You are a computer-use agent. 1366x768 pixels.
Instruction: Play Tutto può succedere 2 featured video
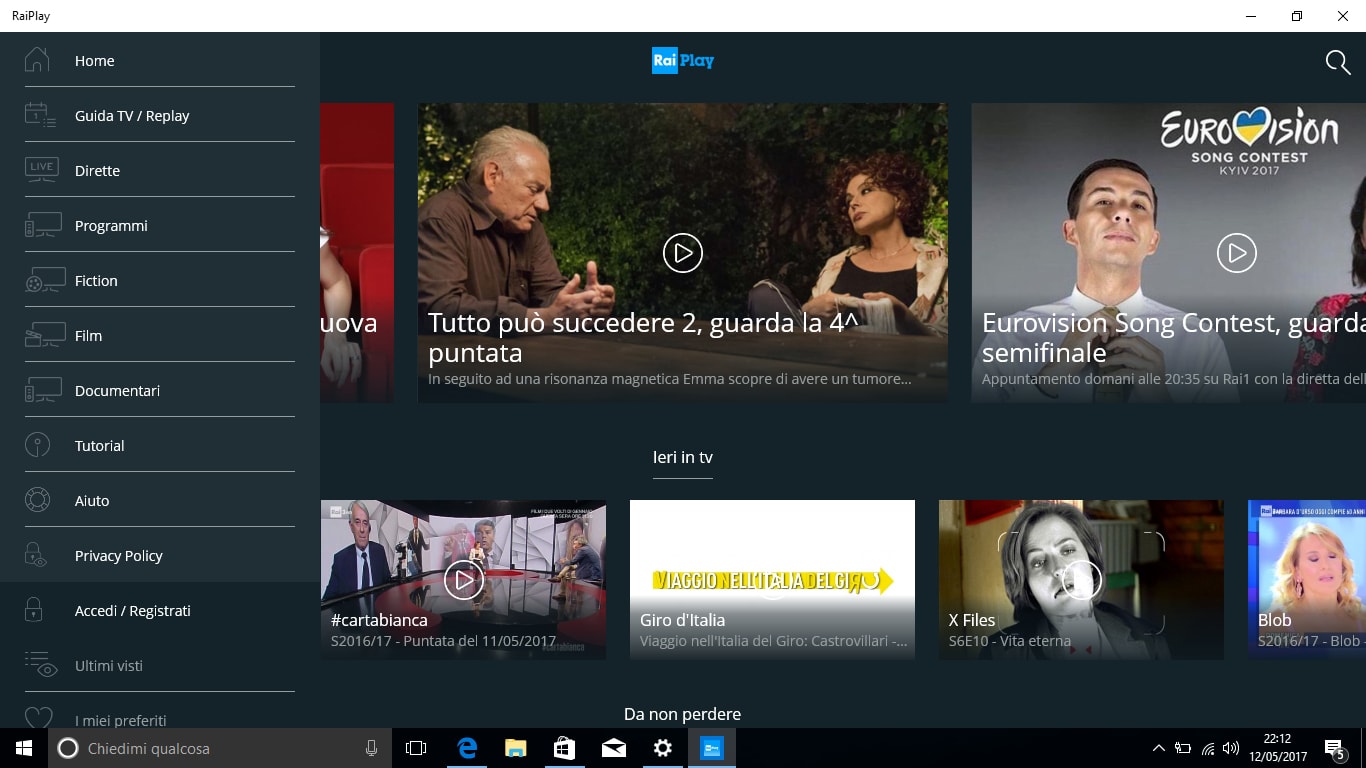pos(683,253)
